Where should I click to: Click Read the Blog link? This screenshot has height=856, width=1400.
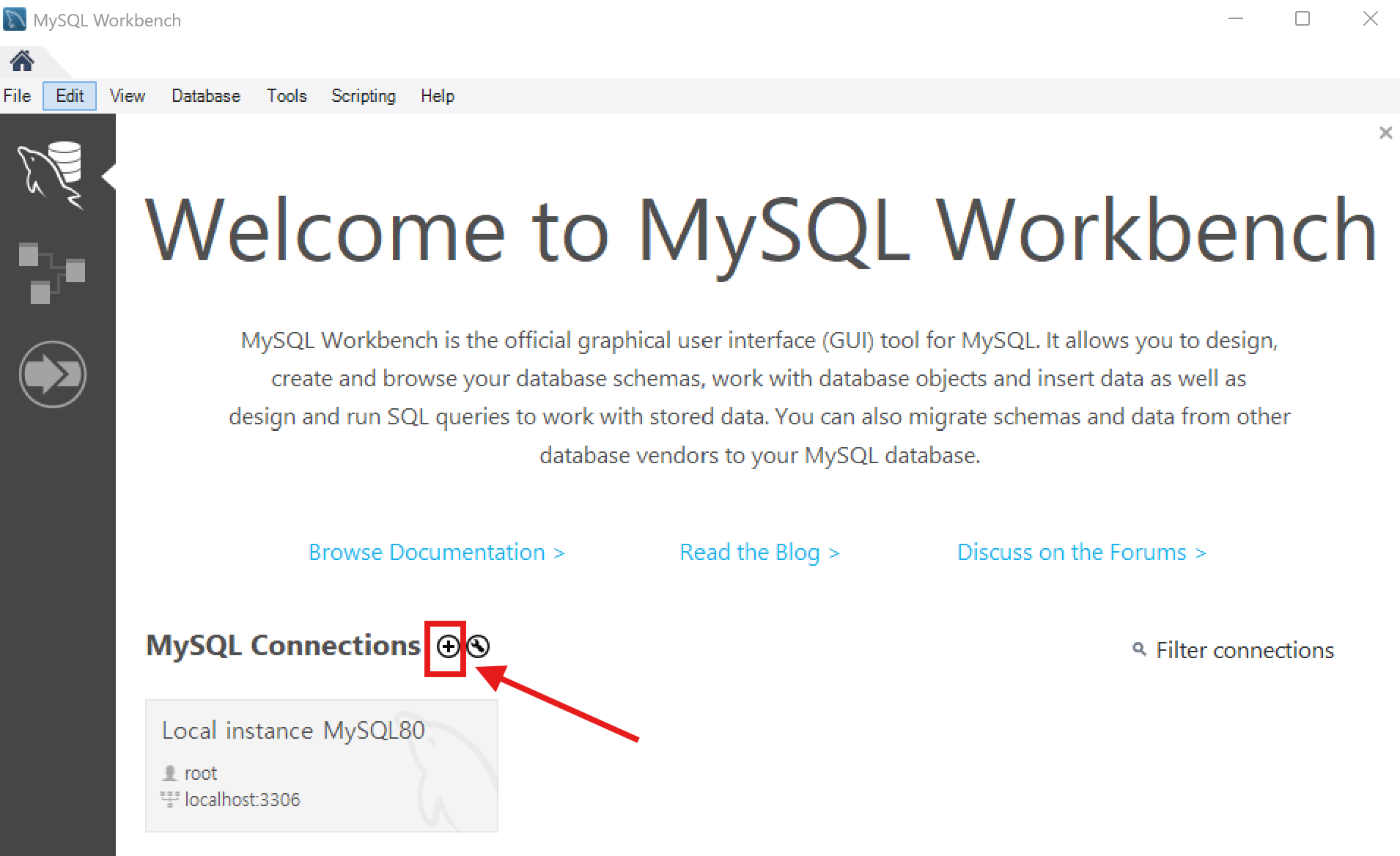(x=760, y=552)
